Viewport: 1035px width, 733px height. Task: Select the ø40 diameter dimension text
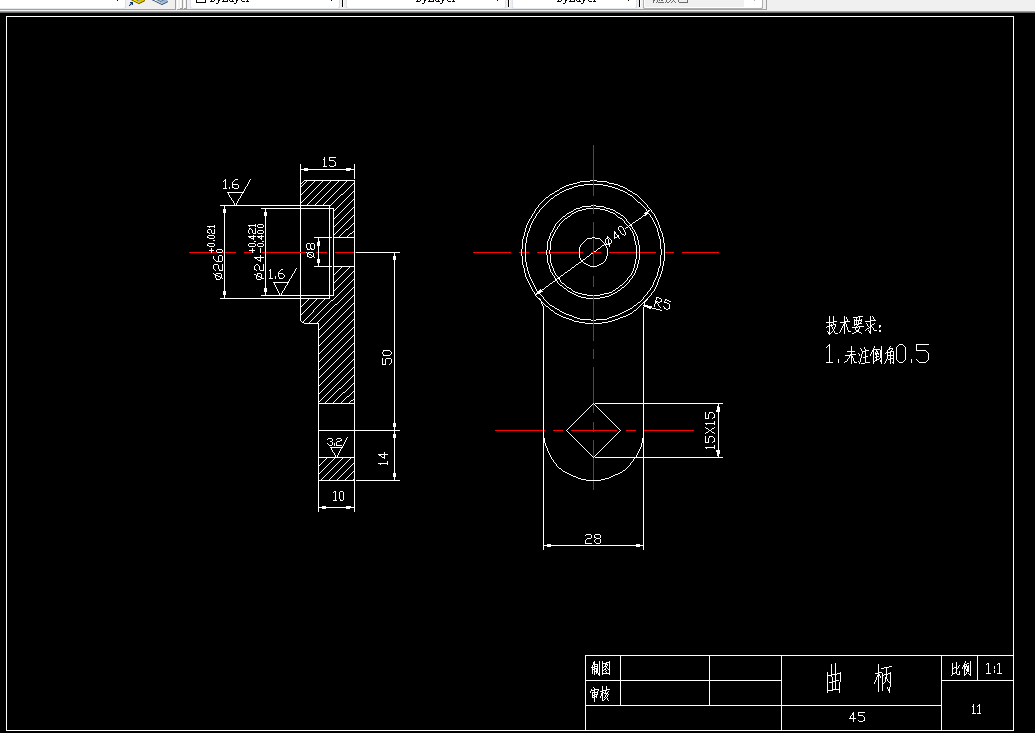[616, 234]
